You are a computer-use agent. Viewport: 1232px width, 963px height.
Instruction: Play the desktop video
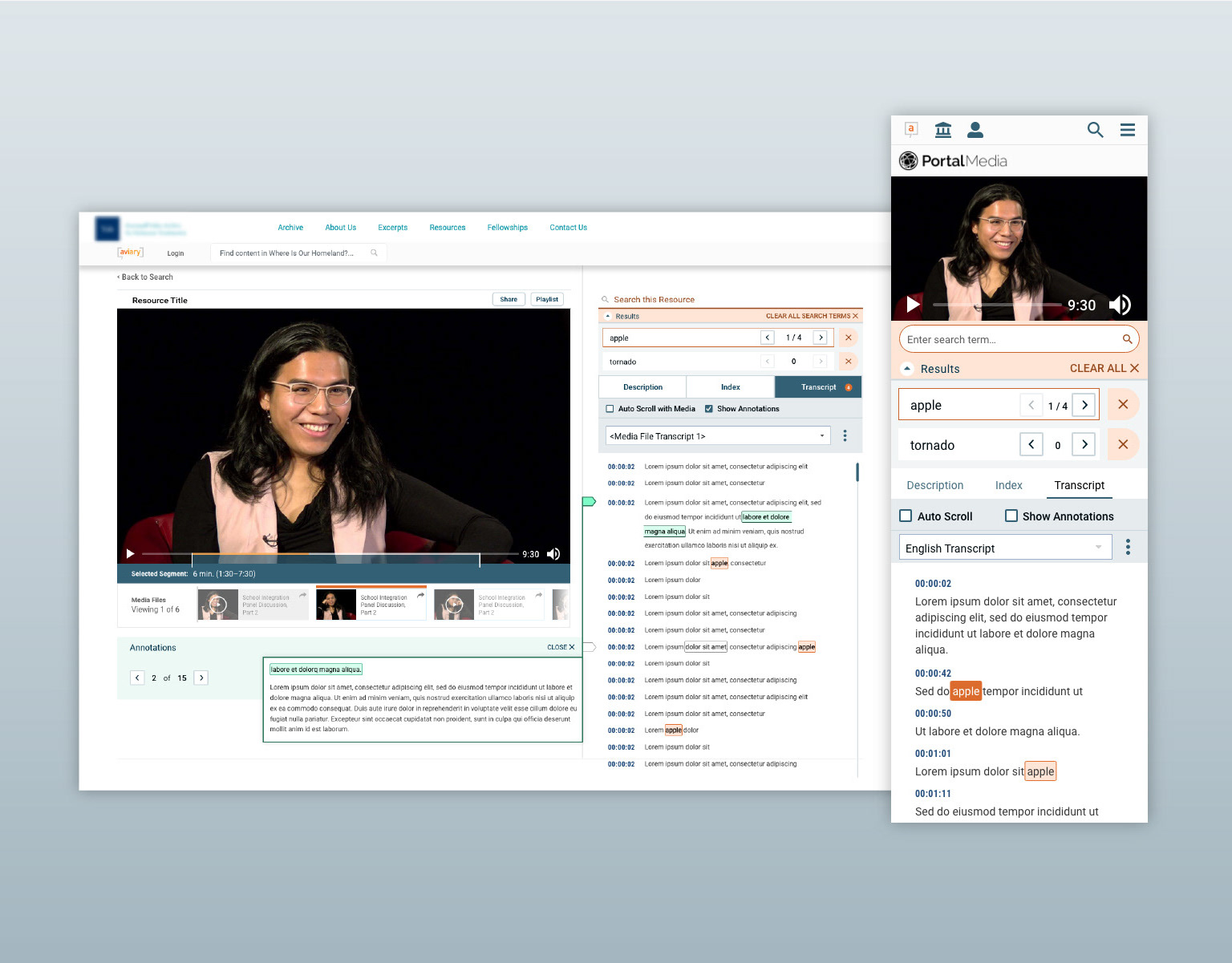pos(130,554)
